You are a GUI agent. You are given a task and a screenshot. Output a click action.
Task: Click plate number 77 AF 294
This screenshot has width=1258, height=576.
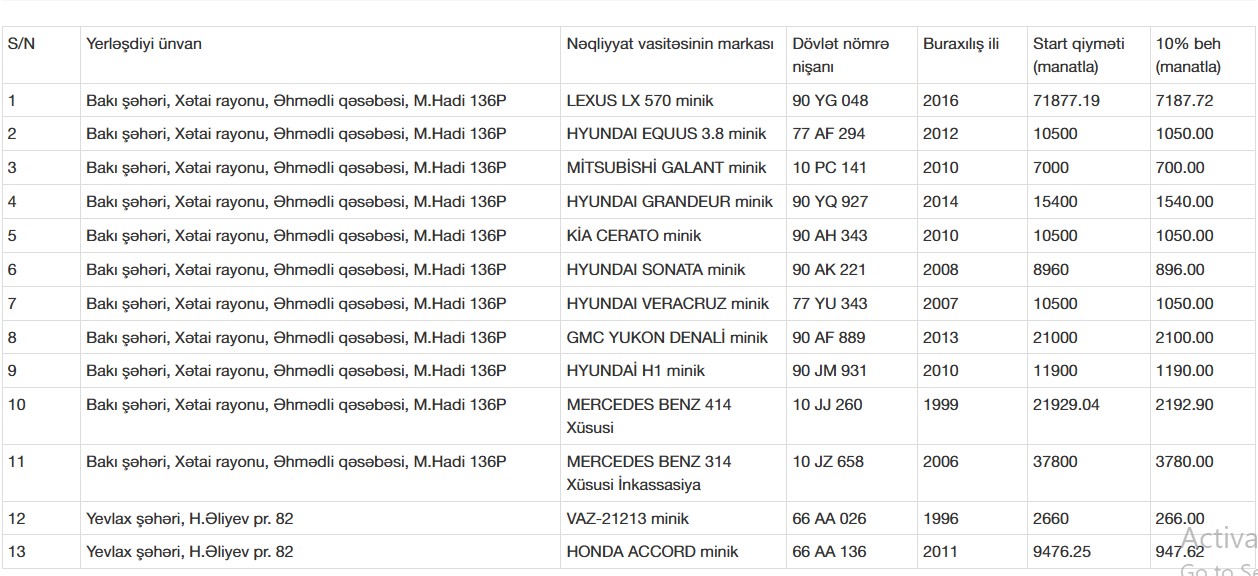click(x=829, y=134)
